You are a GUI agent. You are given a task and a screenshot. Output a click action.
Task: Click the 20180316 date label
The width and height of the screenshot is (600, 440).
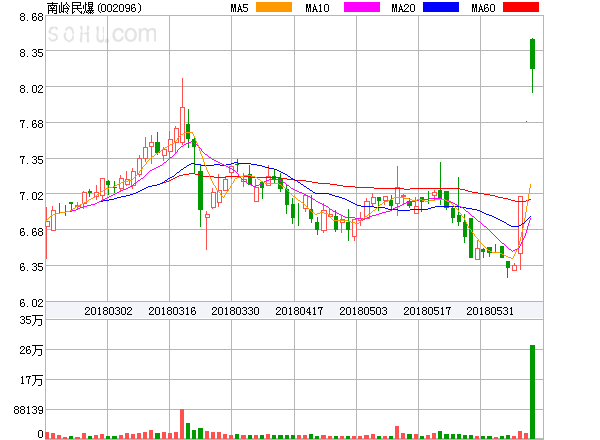172,311
